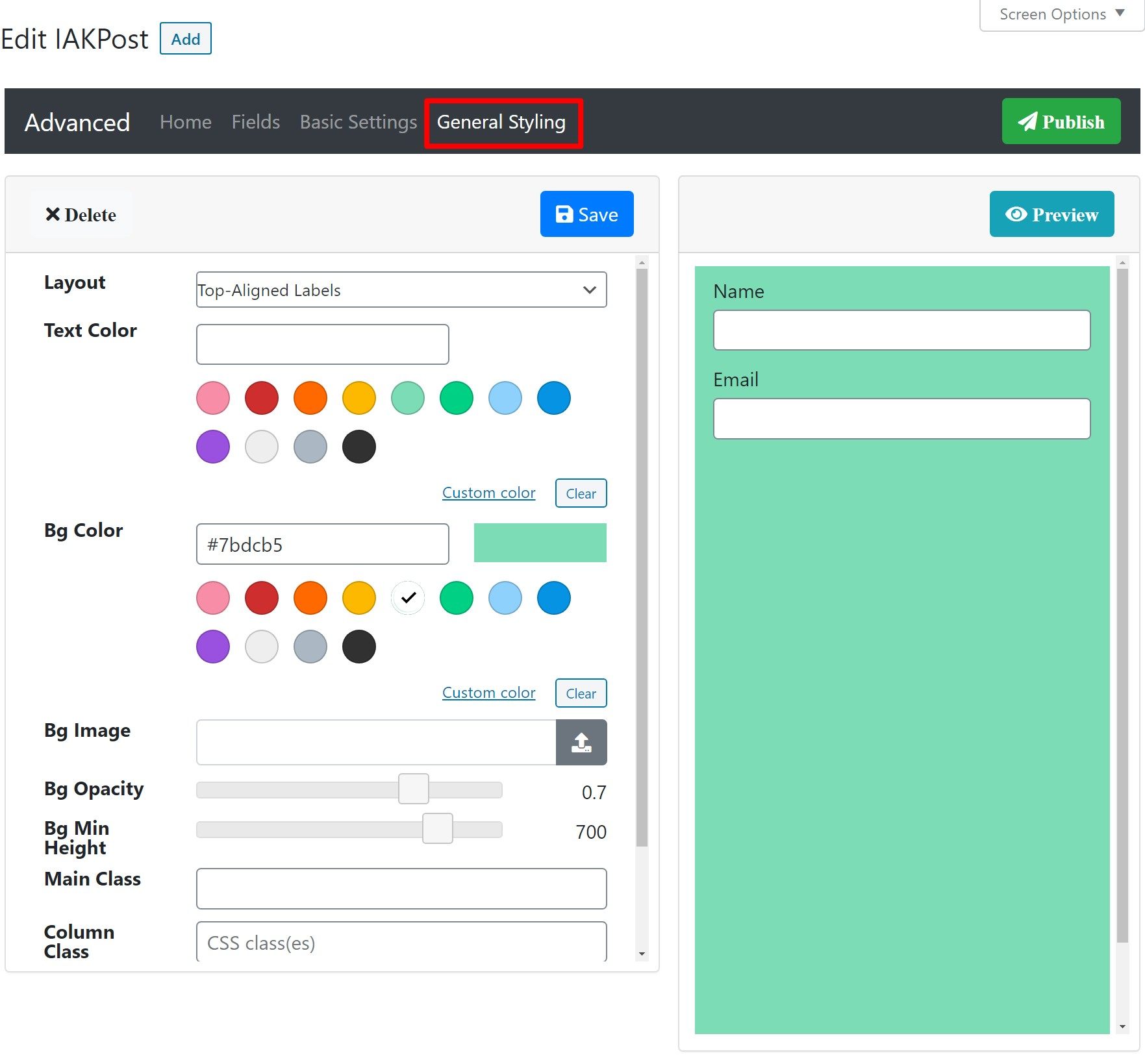Pick orange swatch for Text Color
This screenshot has height=1064, width=1145.
310,398
